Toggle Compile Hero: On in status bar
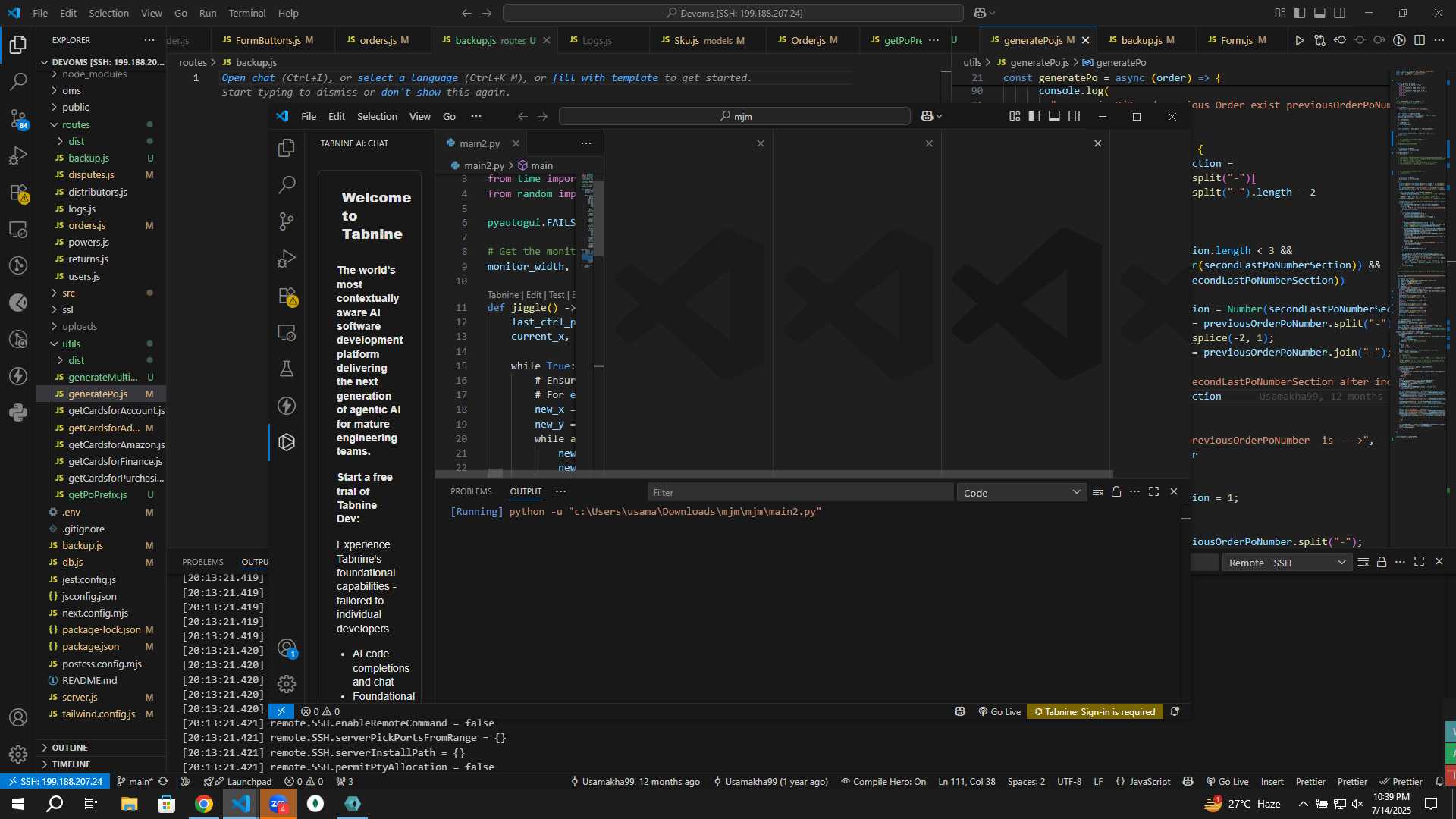Screen dimensions: 1456x819 [x=883, y=782]
